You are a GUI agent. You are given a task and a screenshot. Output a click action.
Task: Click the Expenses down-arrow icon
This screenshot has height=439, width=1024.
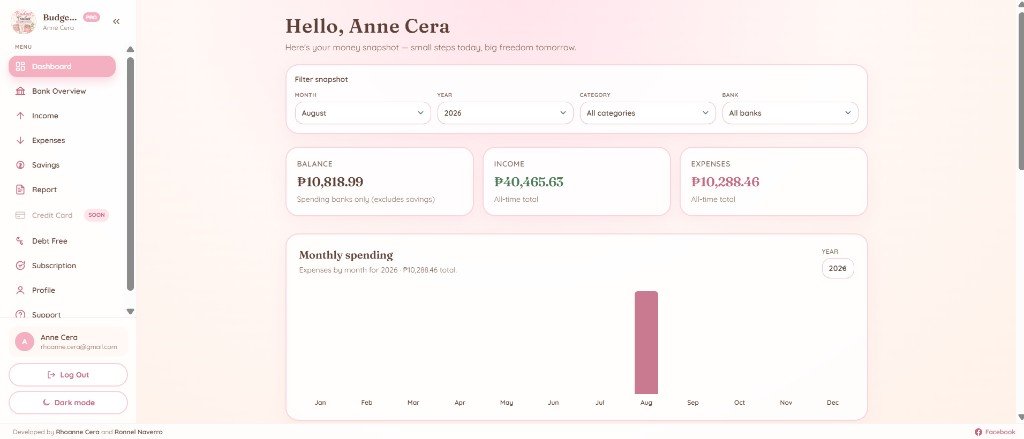click(20, 140)
